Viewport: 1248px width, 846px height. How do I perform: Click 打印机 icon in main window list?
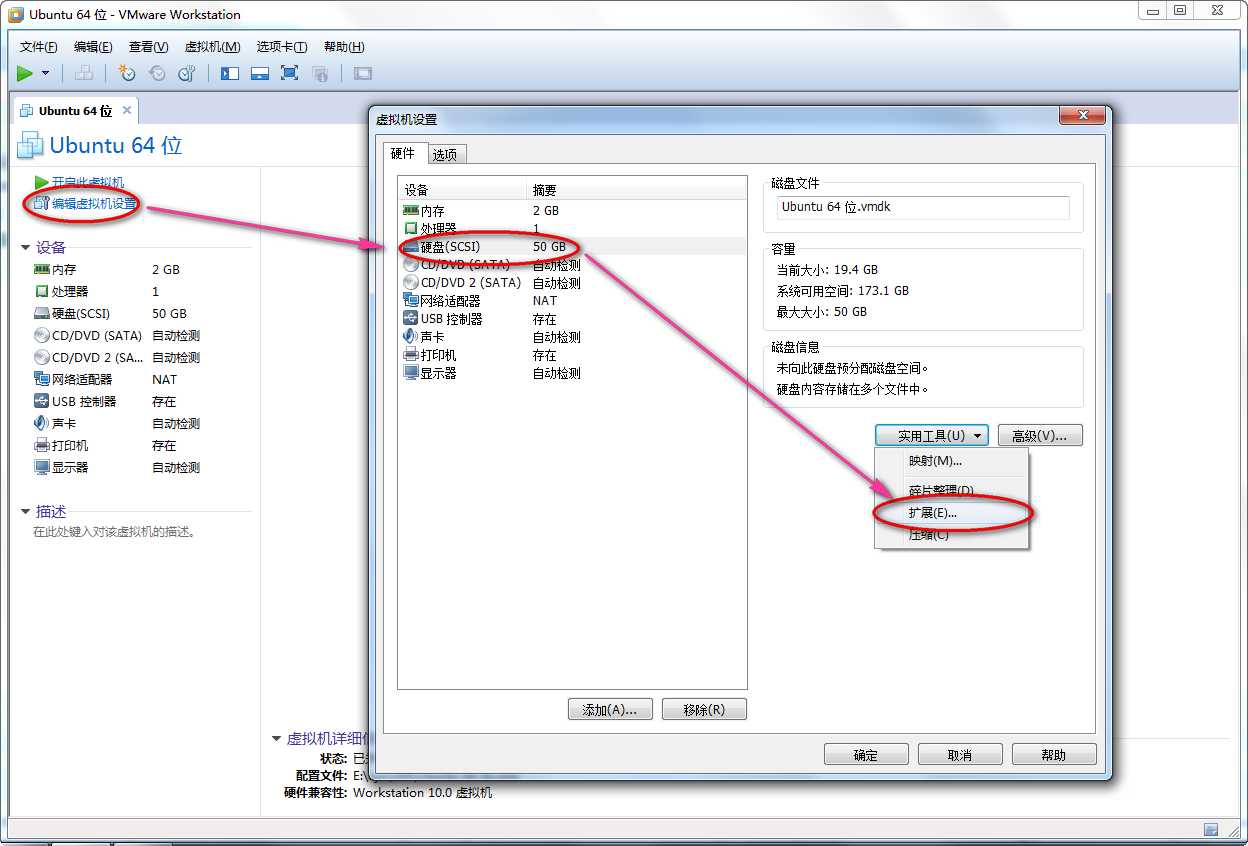pyautogui.click(x=42, y=446)
